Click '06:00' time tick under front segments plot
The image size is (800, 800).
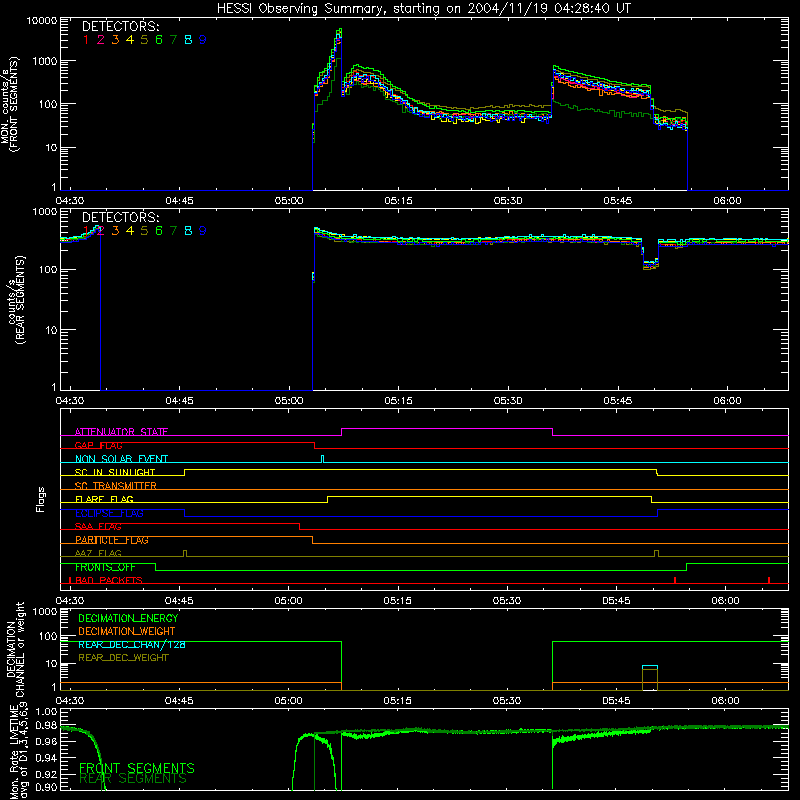pyautogui.click(x=727, y=201)
